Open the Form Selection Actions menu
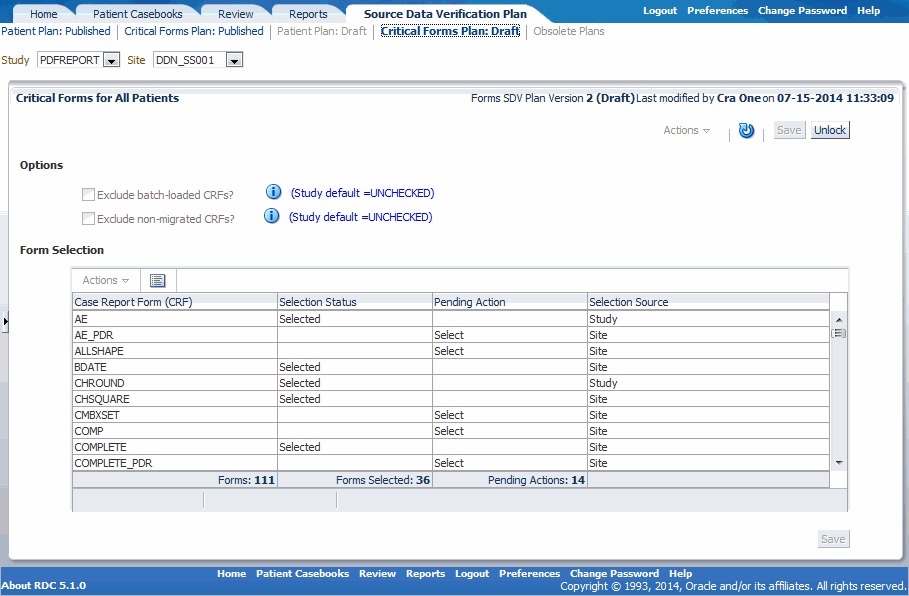This screenshot has height=596, width=909. point(106,281)
